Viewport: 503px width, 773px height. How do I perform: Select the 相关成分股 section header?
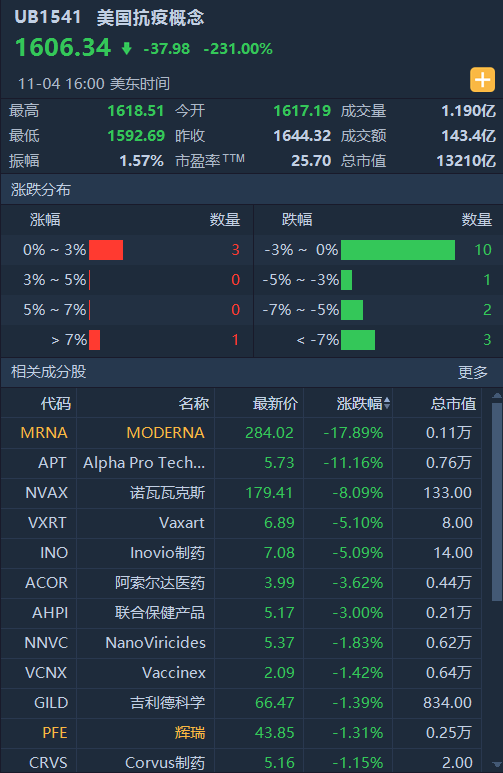(48, 372)
